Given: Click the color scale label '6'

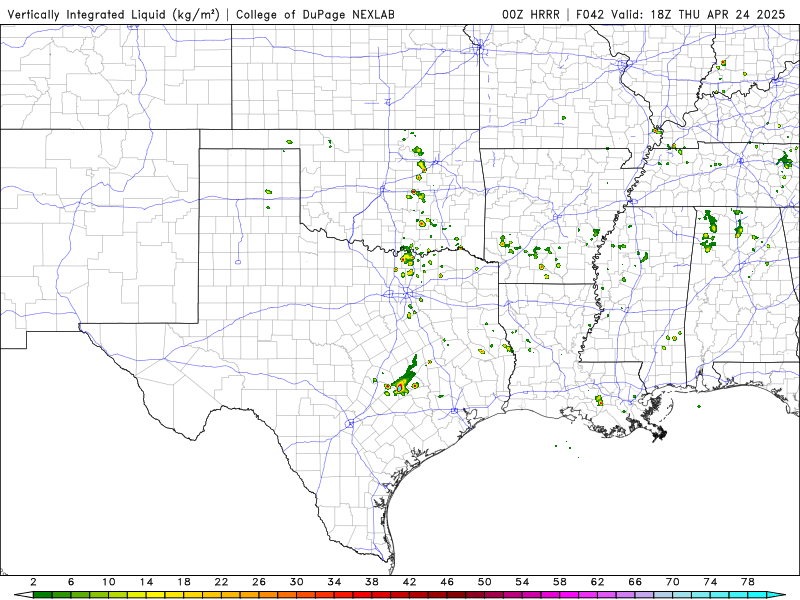Looking at the screenshot, I should 71,582.
